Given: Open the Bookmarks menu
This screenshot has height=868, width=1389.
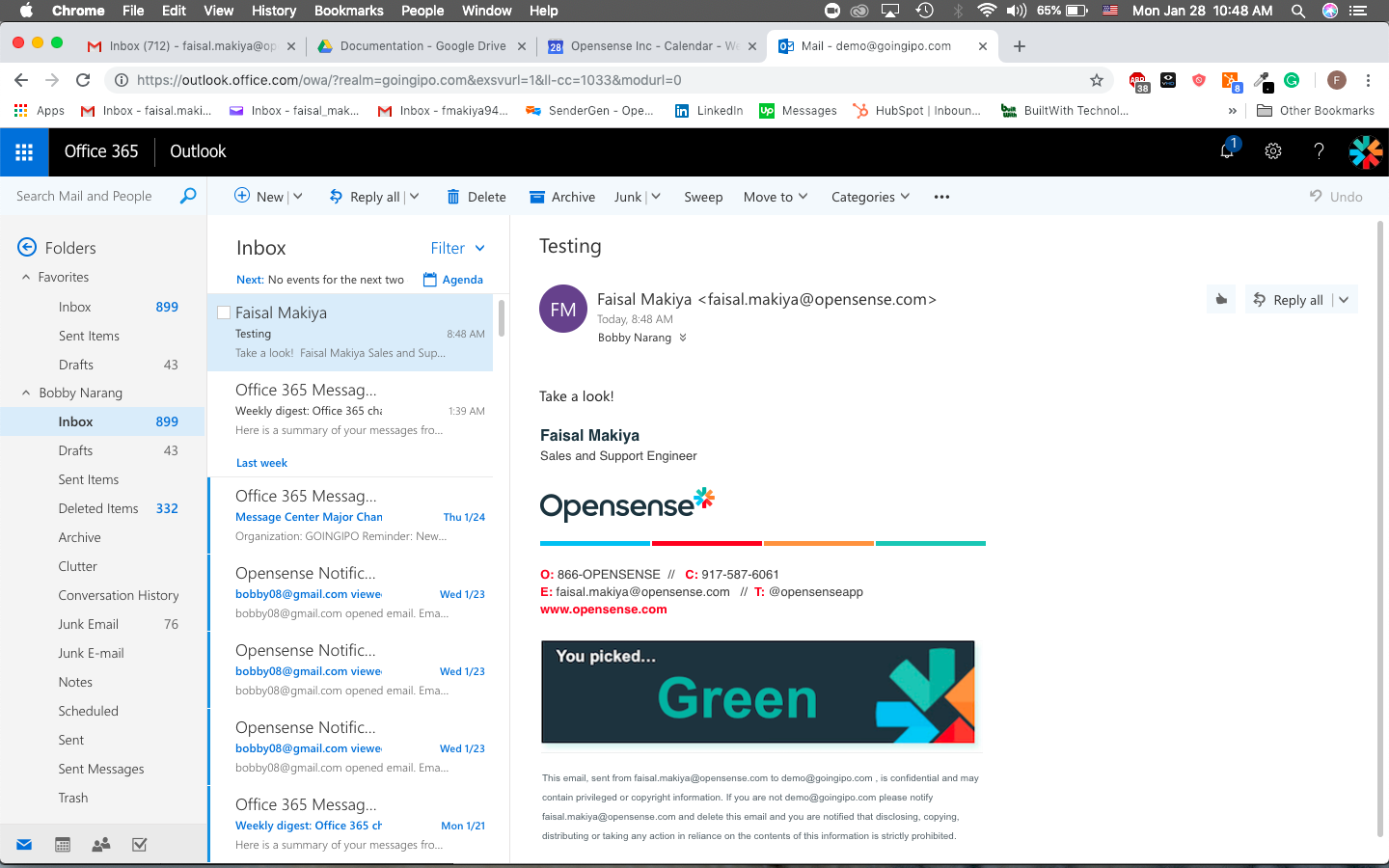Looking at the screenshot, I should pos(348,11).
